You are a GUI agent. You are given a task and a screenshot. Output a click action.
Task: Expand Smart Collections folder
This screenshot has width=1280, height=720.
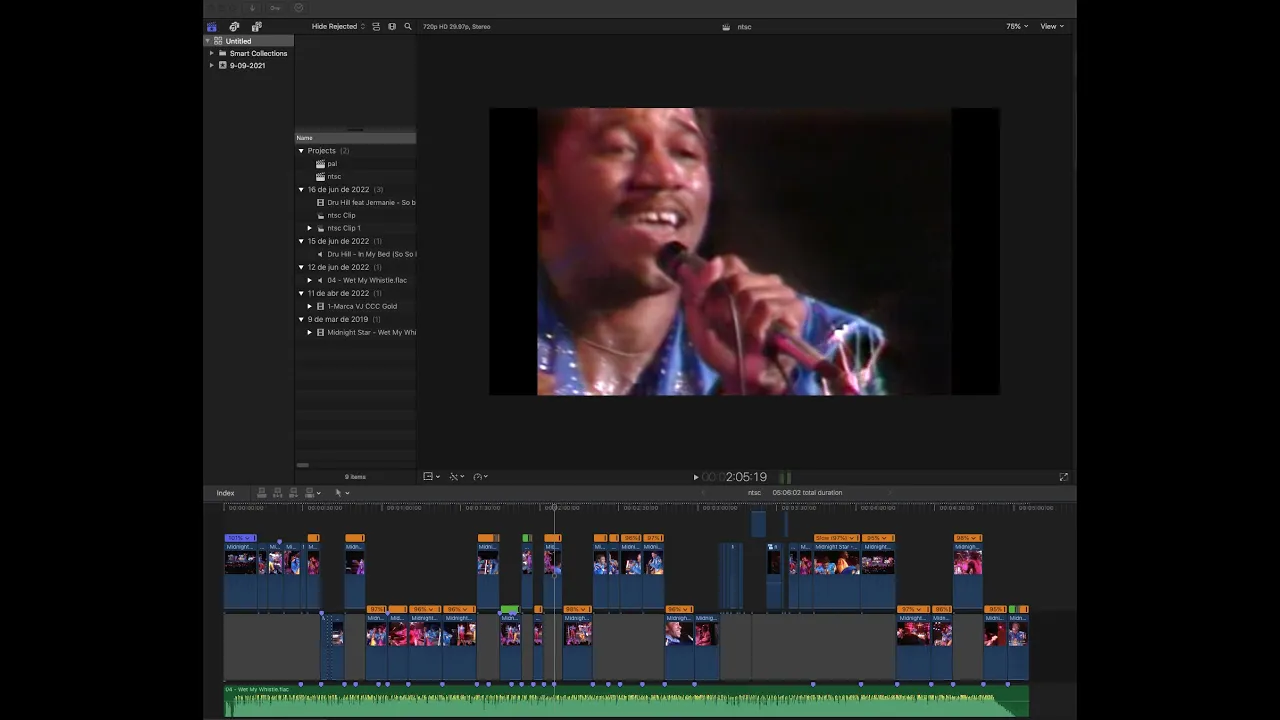coord(211,53)
